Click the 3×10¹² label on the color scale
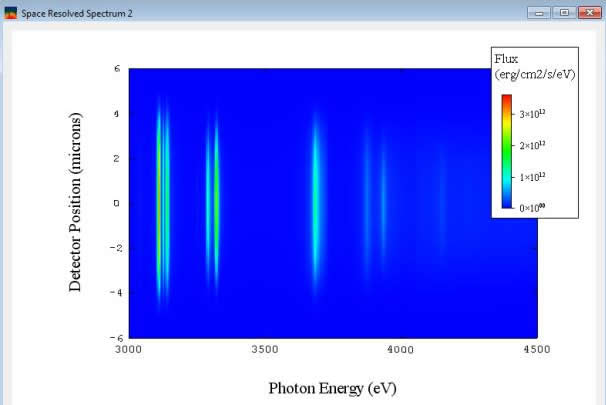This screenshot has height=405, width=606. tap(533, 115)
